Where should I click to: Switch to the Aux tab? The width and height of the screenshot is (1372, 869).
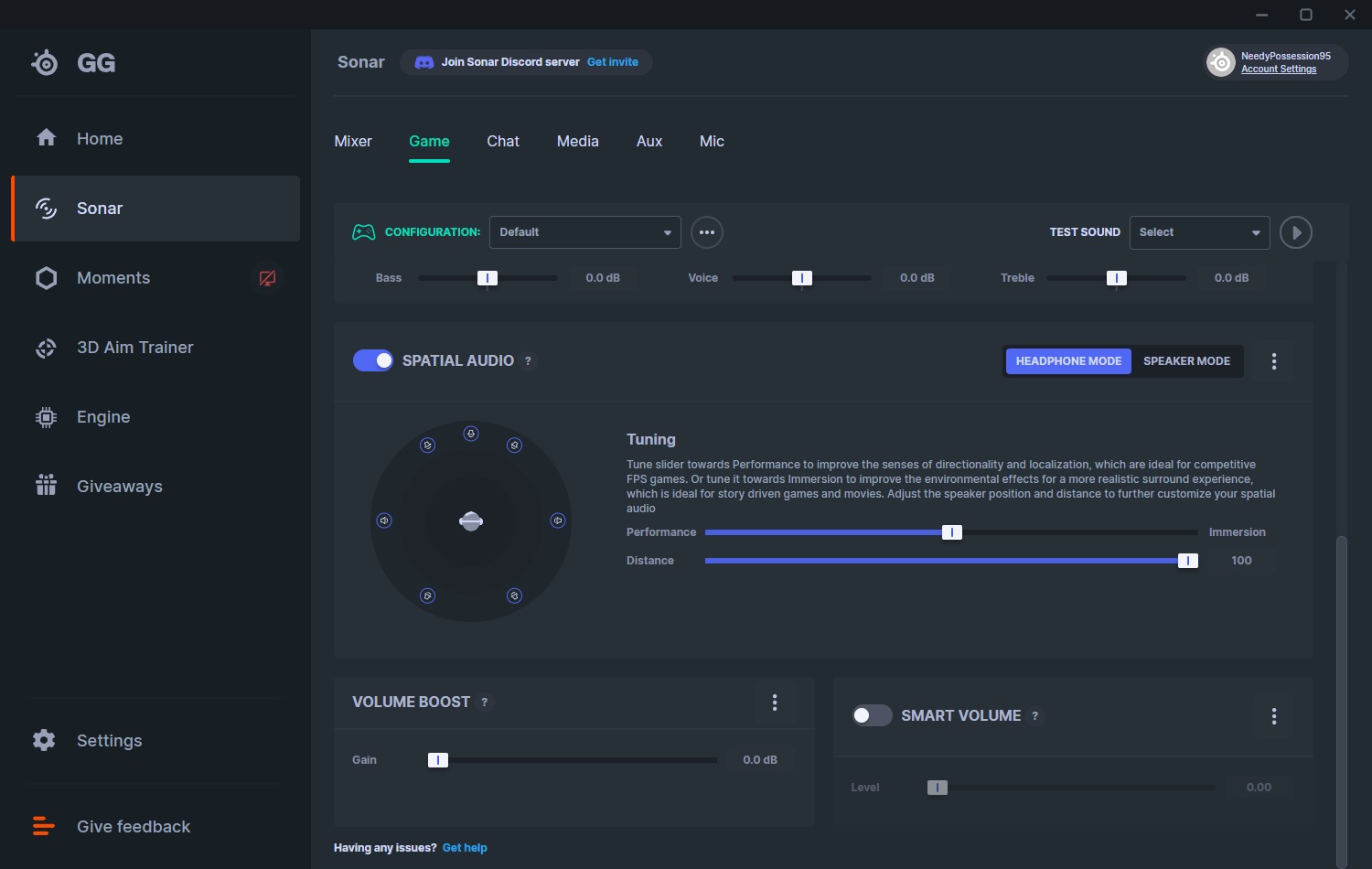649,141
